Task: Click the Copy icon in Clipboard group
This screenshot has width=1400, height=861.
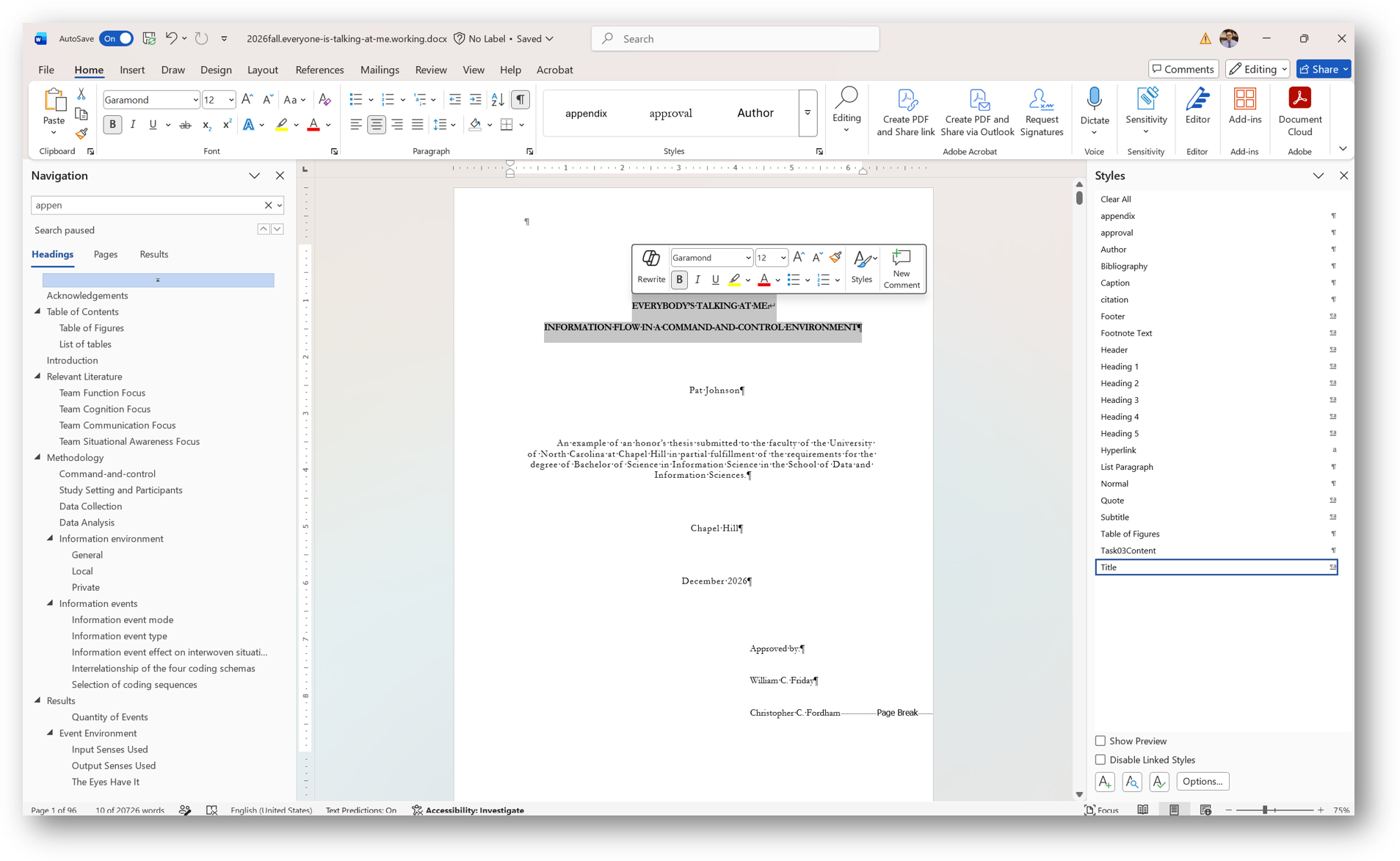Action: point(81,114)
